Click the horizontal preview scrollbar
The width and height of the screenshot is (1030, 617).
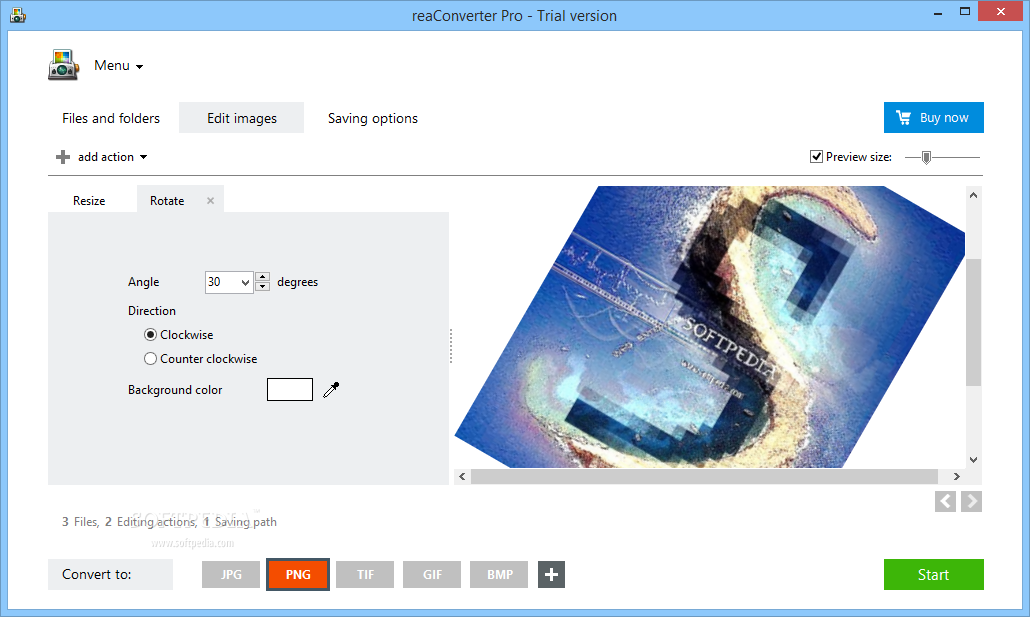click(x=704, y=476)
